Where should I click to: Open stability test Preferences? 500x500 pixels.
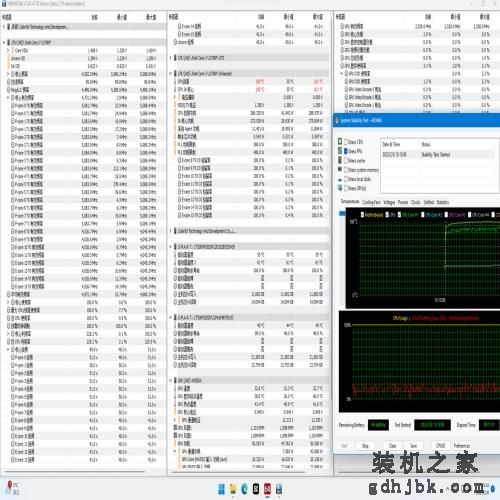pyautogui.click(x=462, y=446)
